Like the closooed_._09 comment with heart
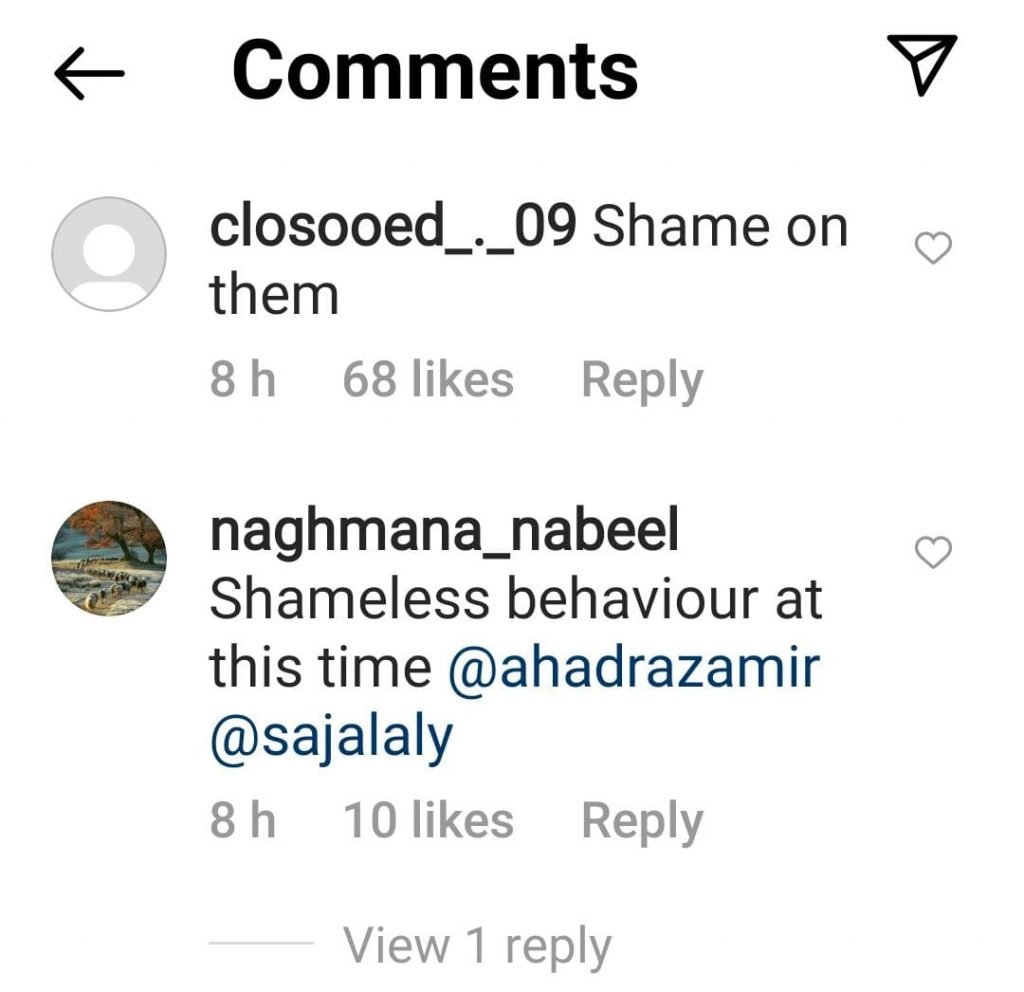 [x=933, y=248]
